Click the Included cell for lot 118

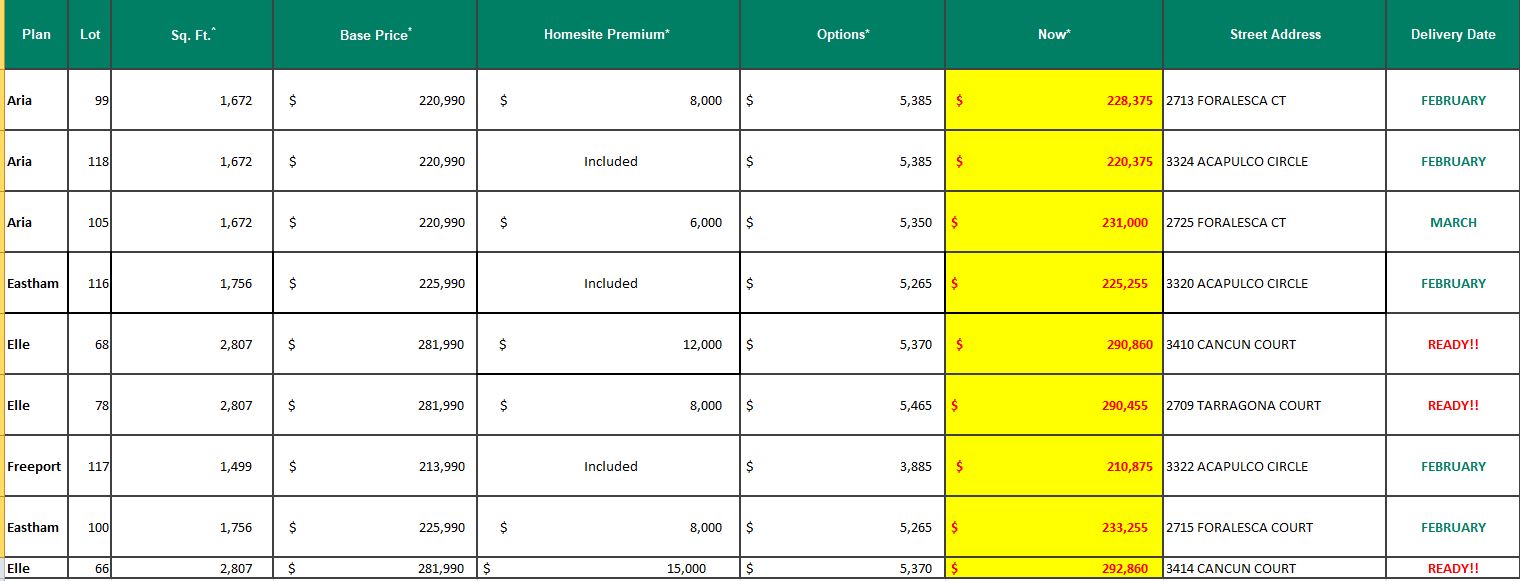[608, 161]
